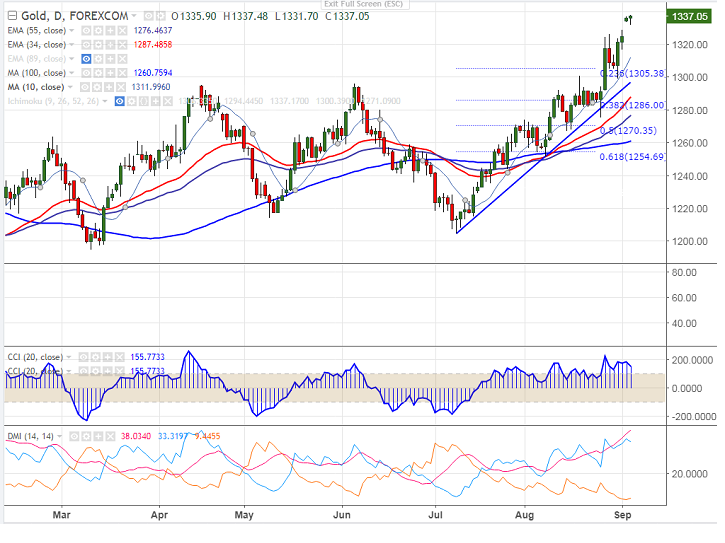Toggle visibility eye for Gold symbol
This screenshot has height=543, width=725.
pyautogui.click(x=148, y=16)
